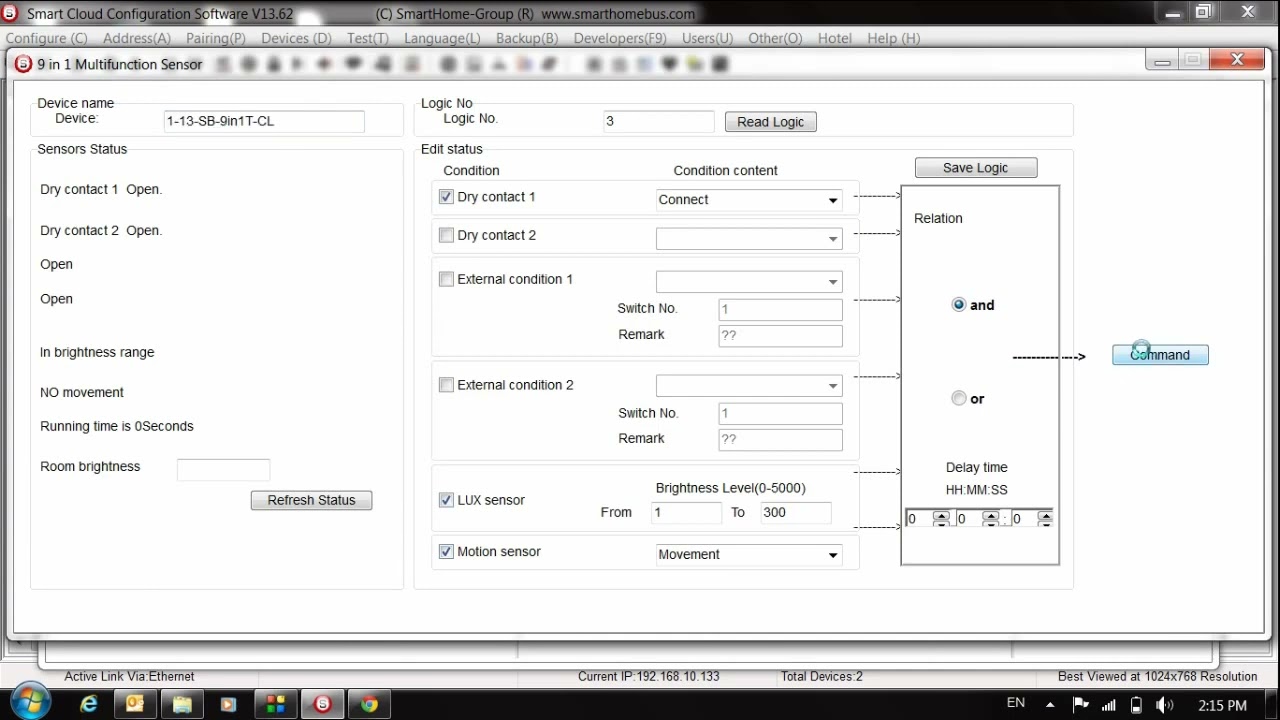Open the media player taskbar icon
This screenshot has width=1280, height=720.
[x=228, y=704]
